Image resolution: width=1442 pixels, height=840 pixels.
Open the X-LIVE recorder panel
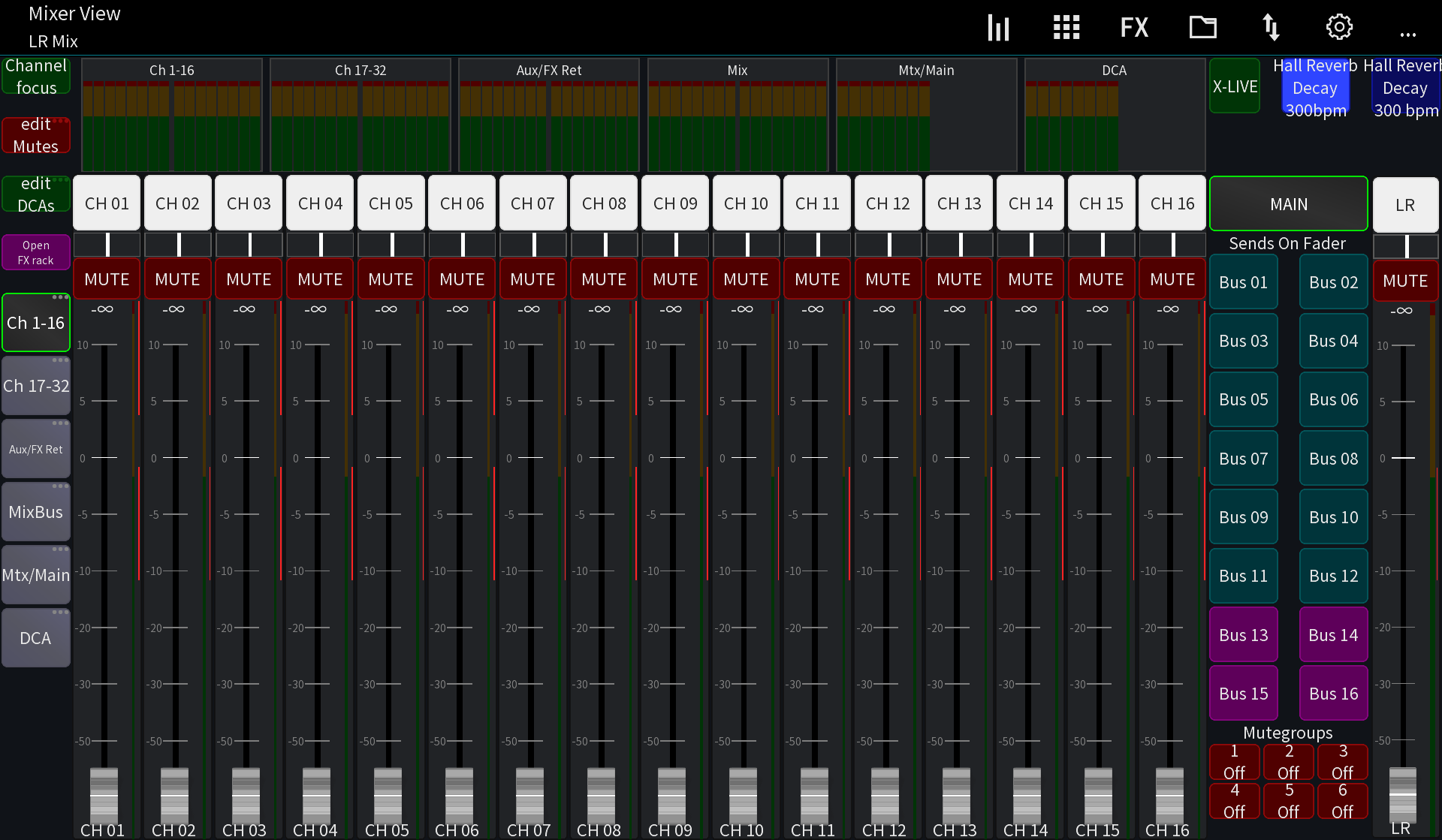[1235, 86]
